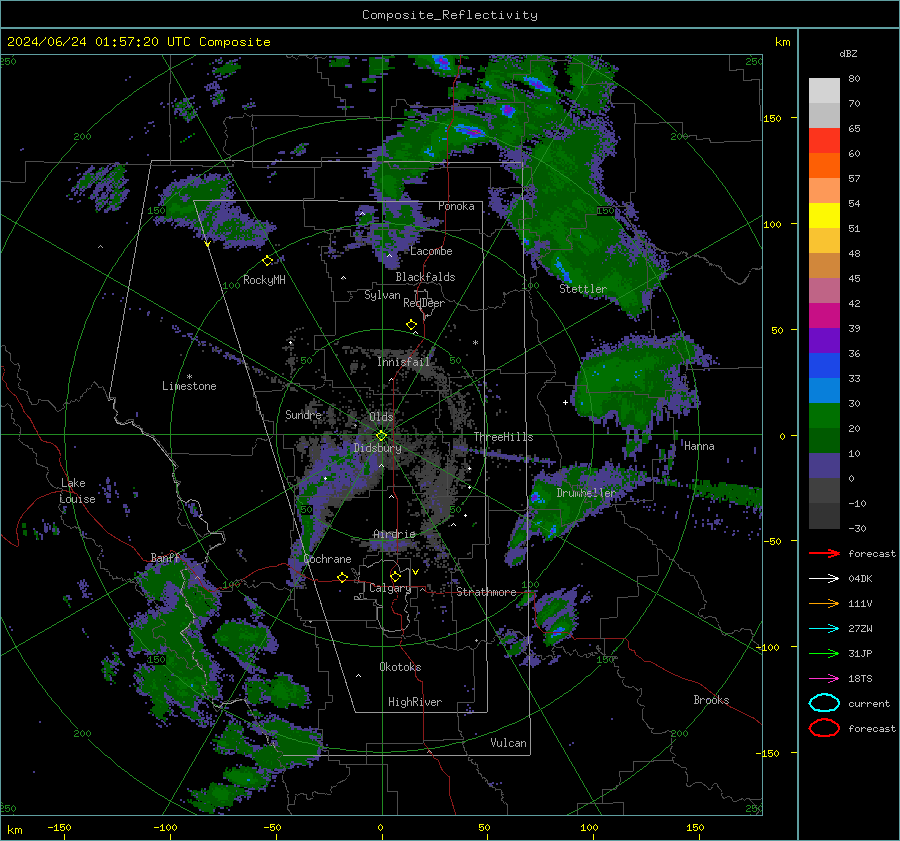Click the Drumheller label

click(585, 493)
